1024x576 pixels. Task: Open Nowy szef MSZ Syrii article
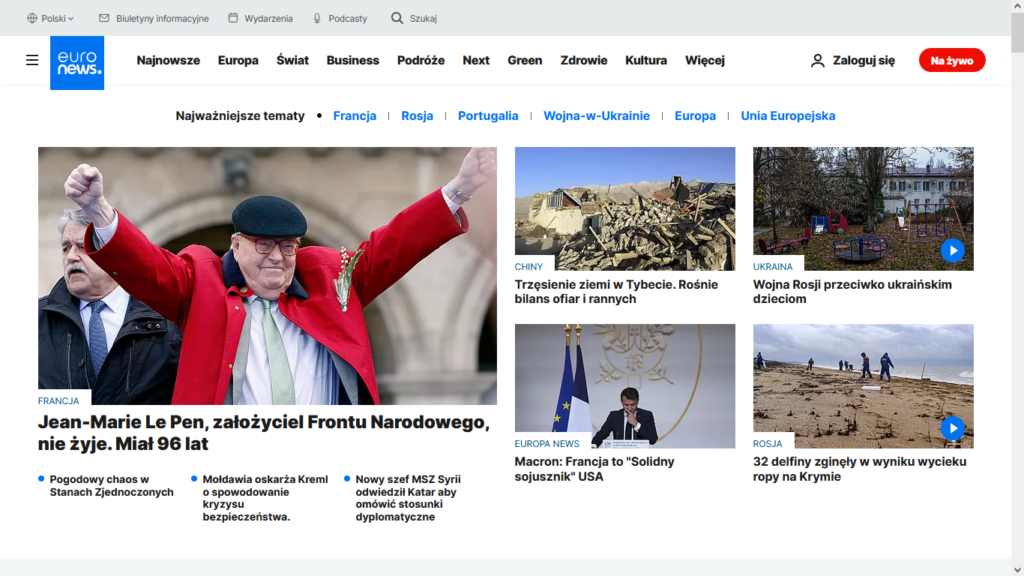click(x=408, y=498)
